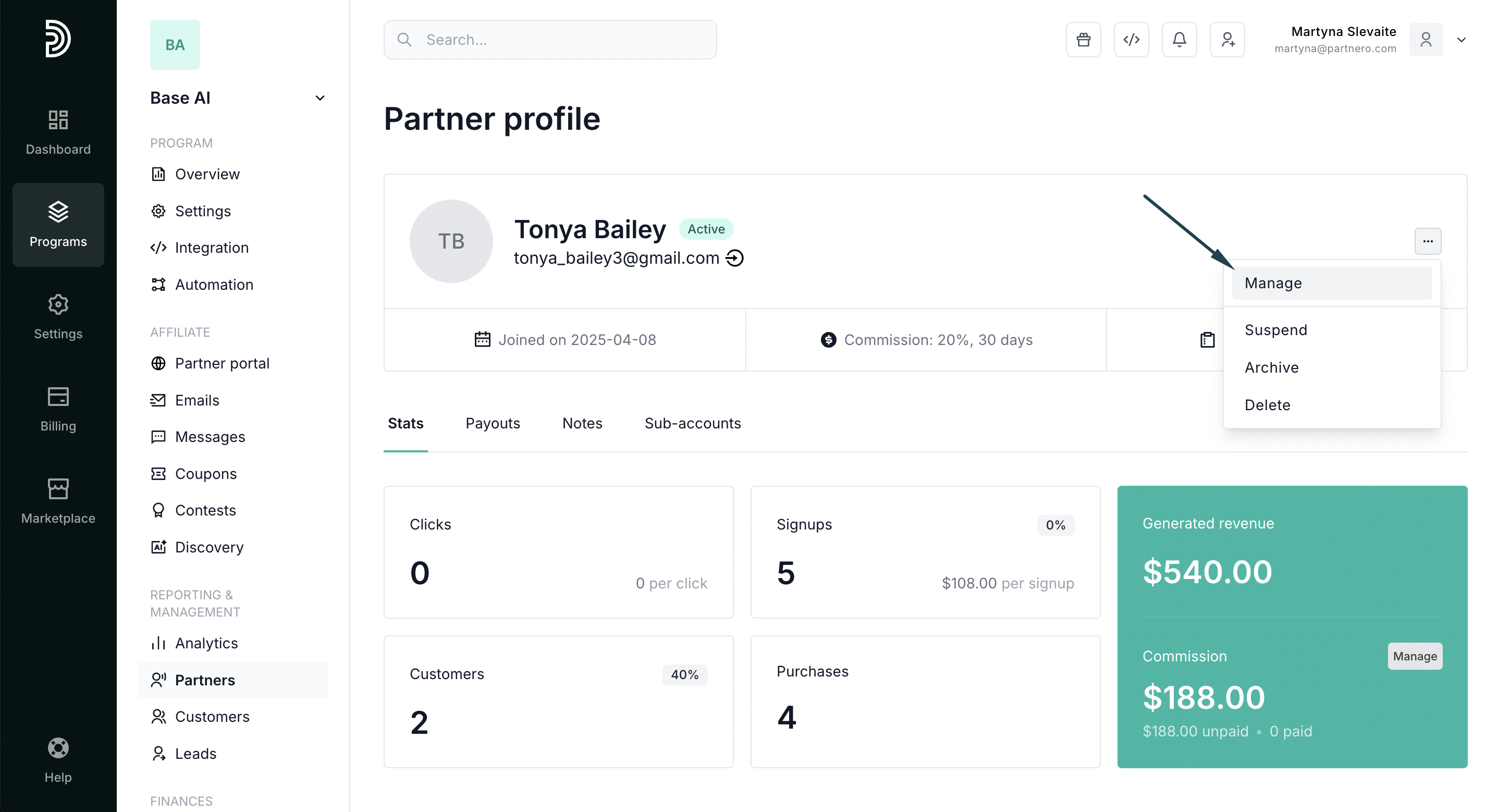Image resolution: width=1498 pixels, height=812 pixels.
Task: Click the Search input field
Action: pyautogui.click(x=550, y=40)
